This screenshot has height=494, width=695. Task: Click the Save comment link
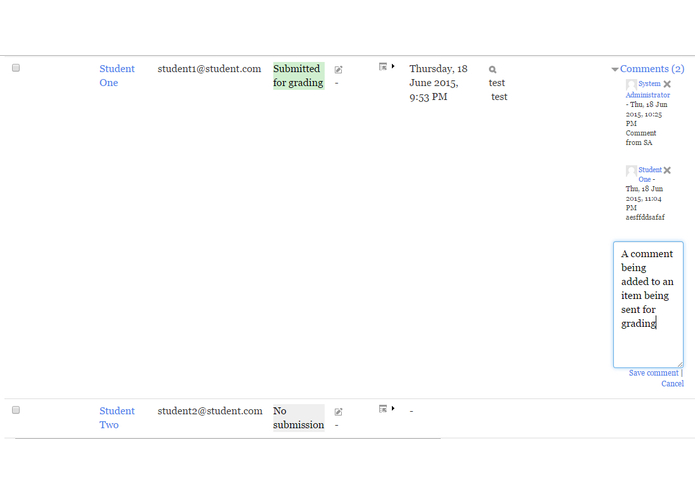[x=653, y=373]
